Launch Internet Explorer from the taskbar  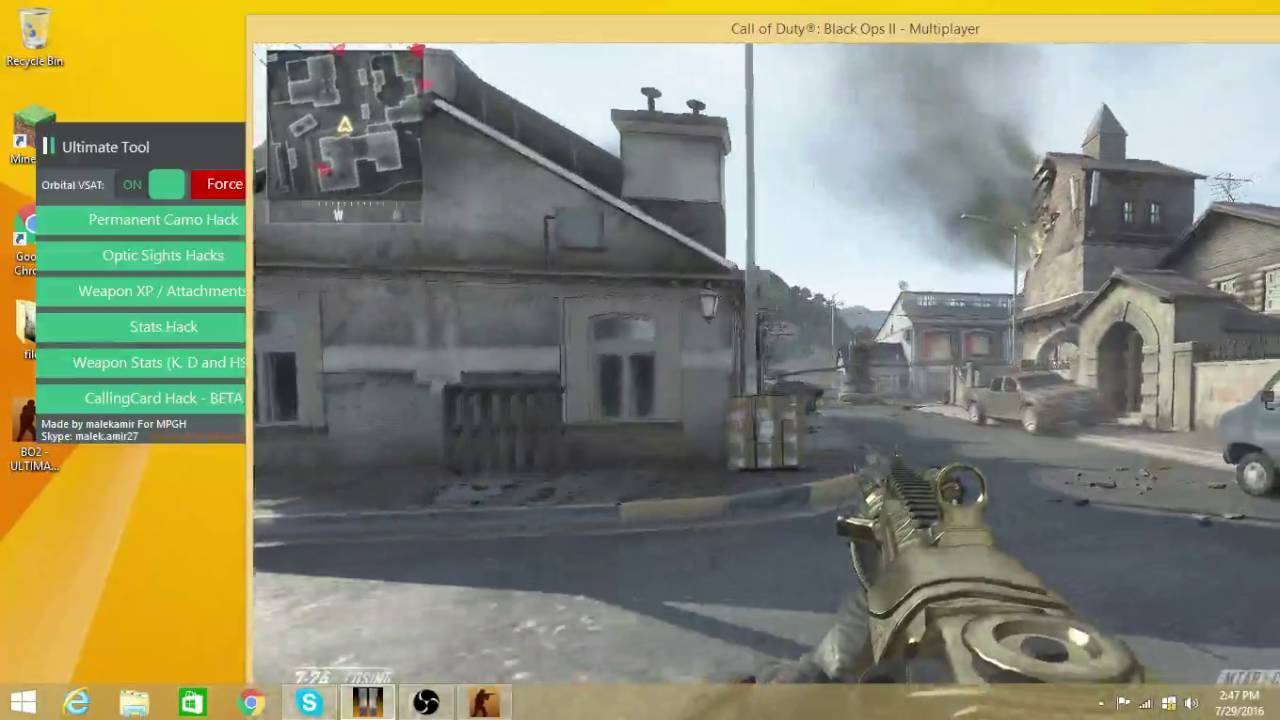pyautogui.click(x=77, y=703)
